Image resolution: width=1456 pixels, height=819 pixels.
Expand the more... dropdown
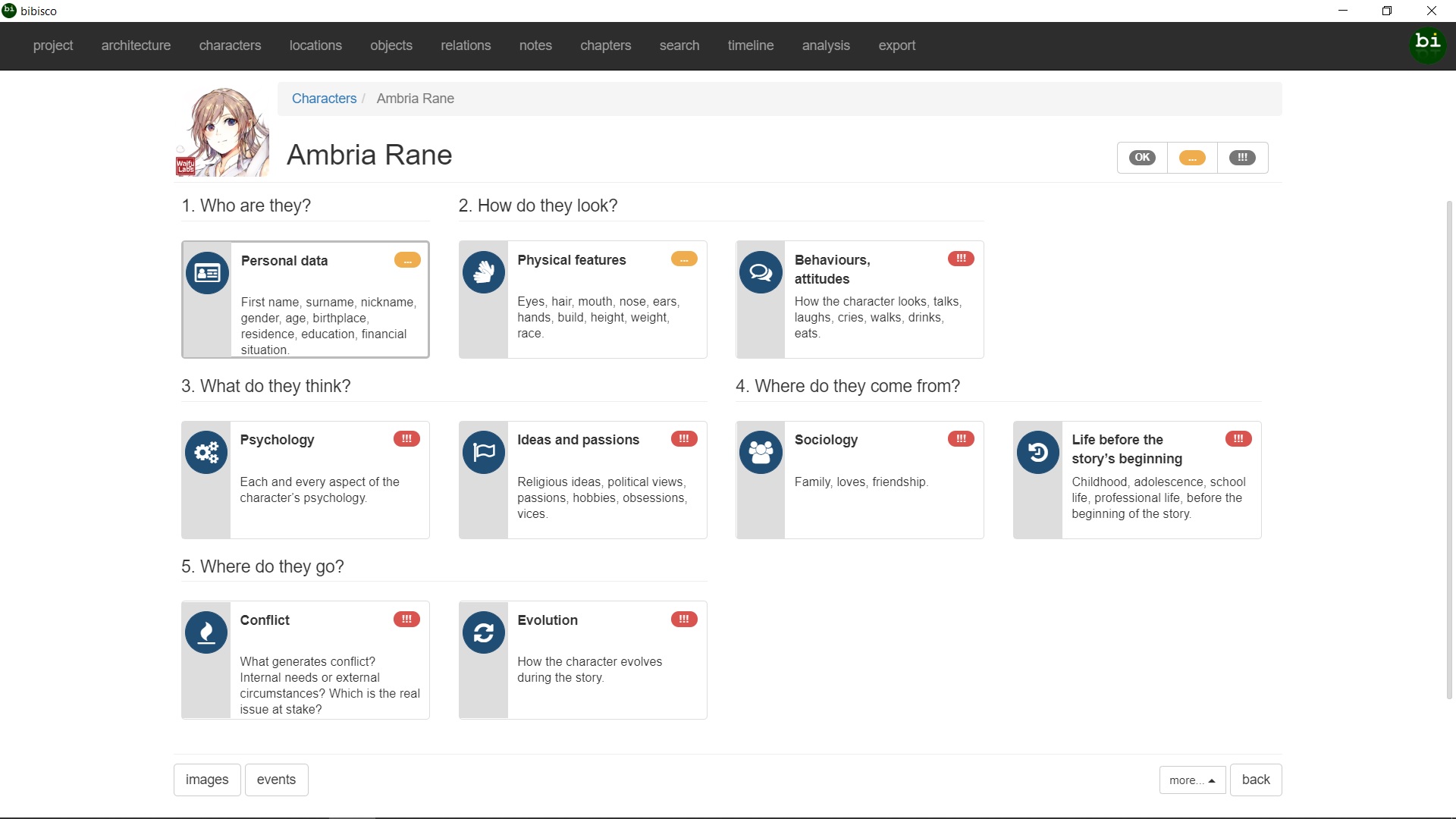1192,780
